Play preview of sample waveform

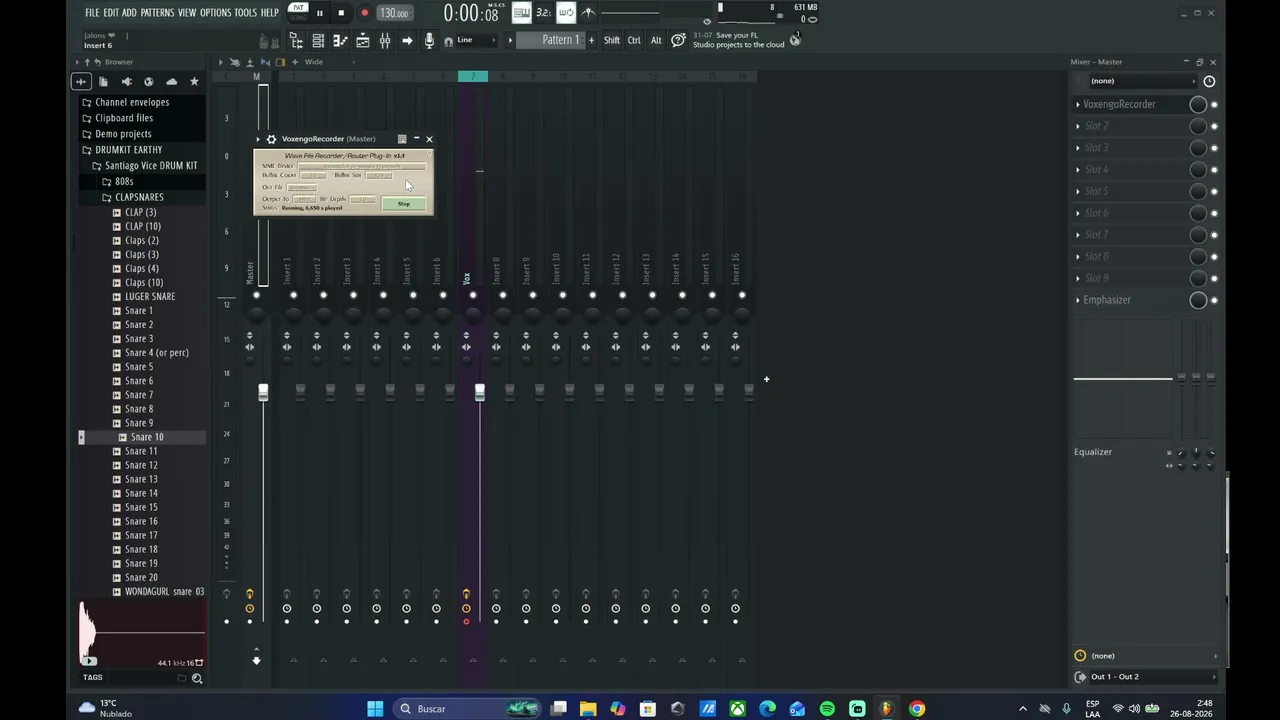[89, 660]
